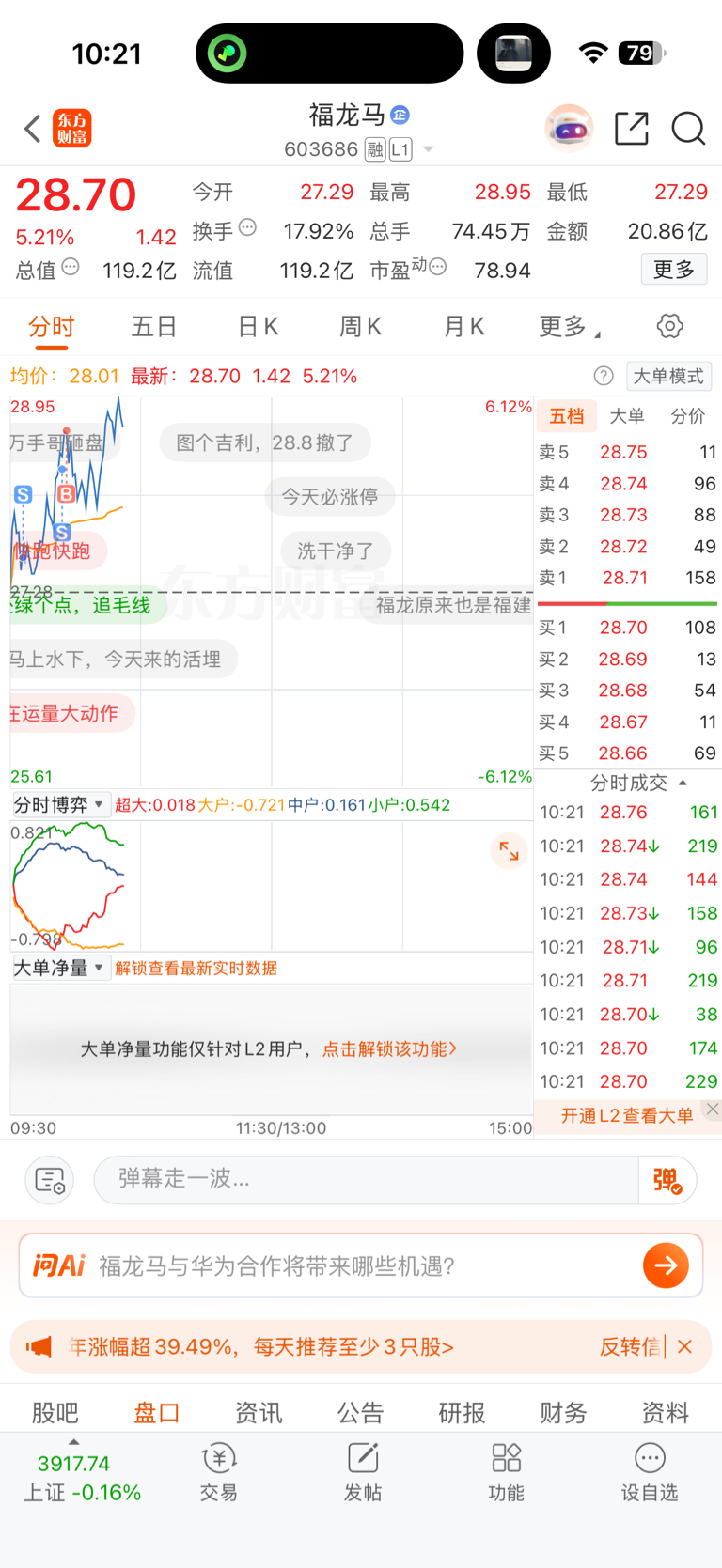The height and width of the screenshot is (1568, 722).
Task: Open the AI robot assistant avatar
Action: pyautogui.click(x=569, y=129)
